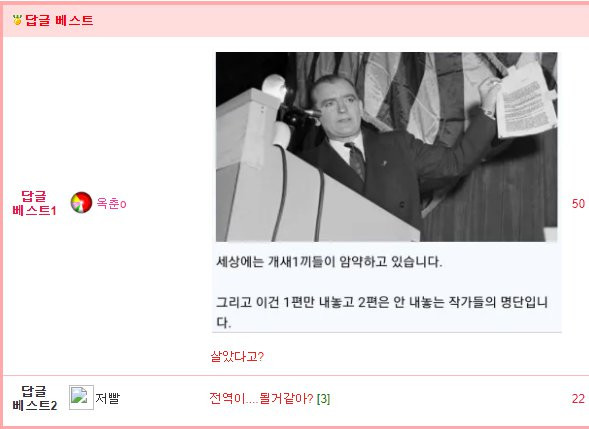Open the 옥춘o user profile link
Image resolution: width=589 pixels, height=429 pixels.
point(111,203)
